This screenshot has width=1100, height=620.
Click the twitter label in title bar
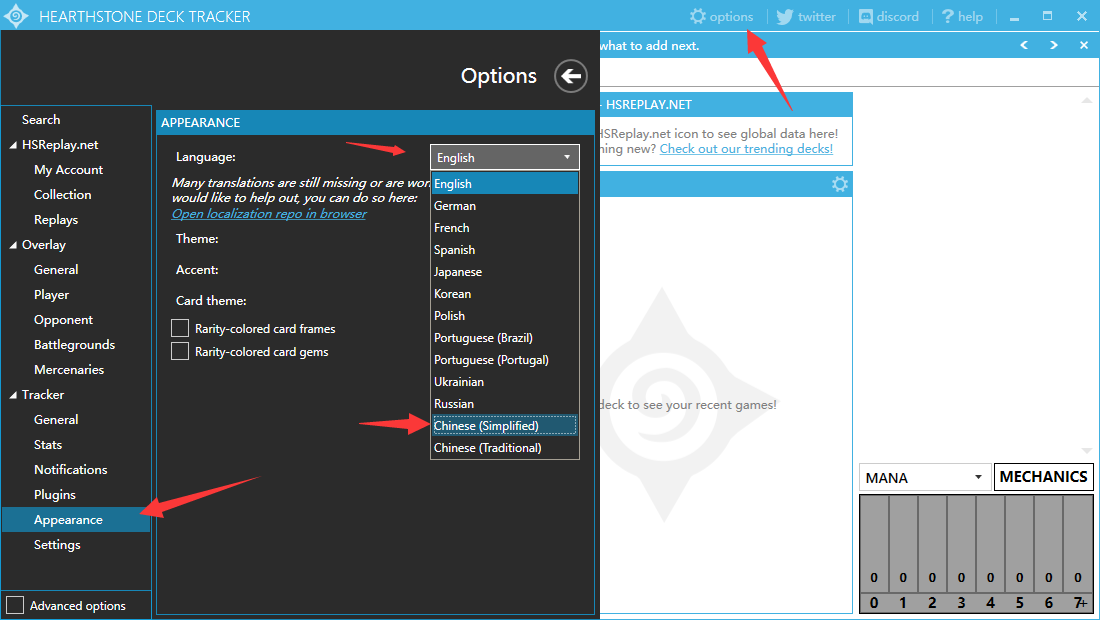817,17
